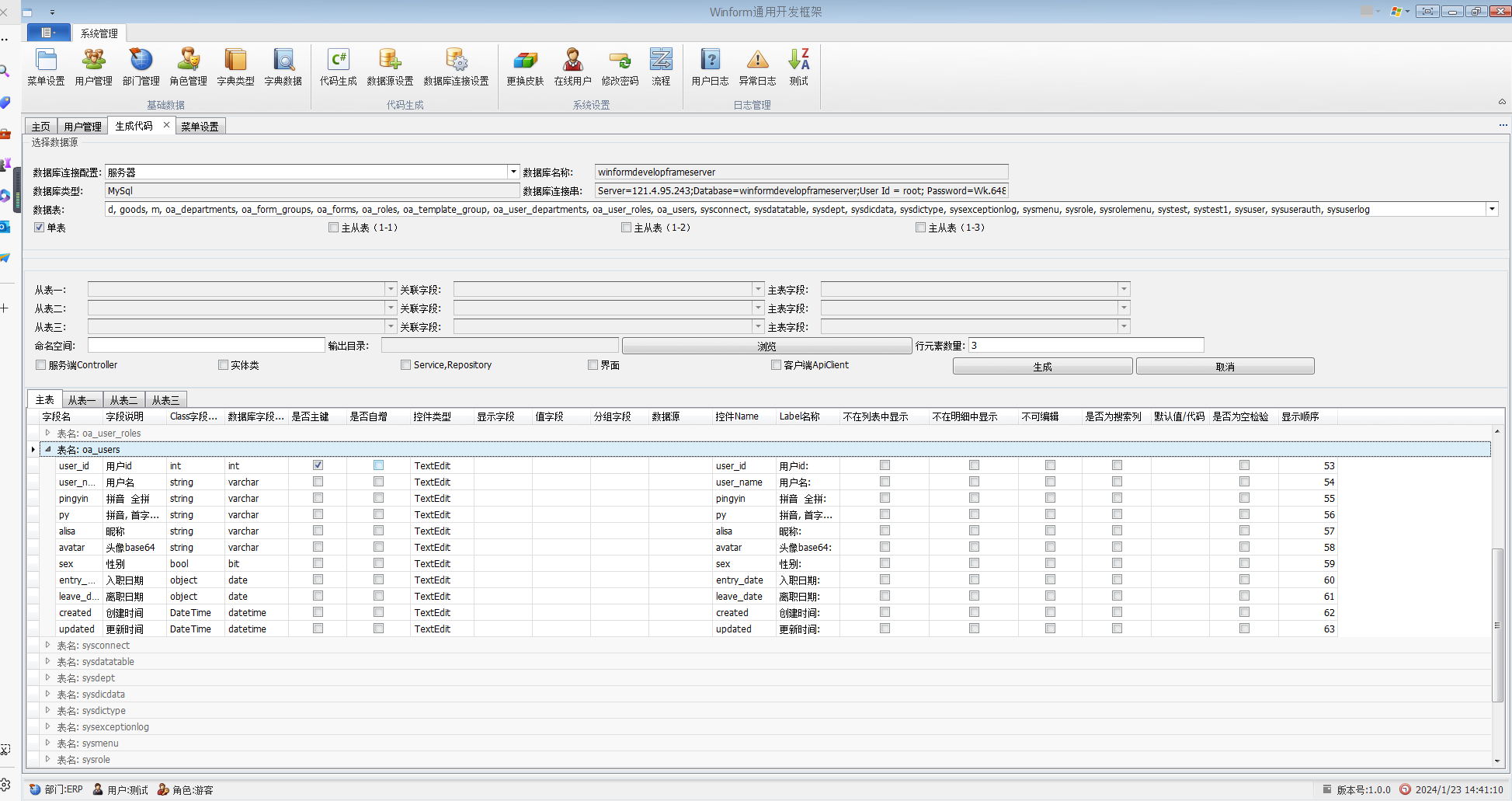This screenshot has width=1512, height=801.
Task: Tick the 实体类 checkbox
Action: [224, 365]
